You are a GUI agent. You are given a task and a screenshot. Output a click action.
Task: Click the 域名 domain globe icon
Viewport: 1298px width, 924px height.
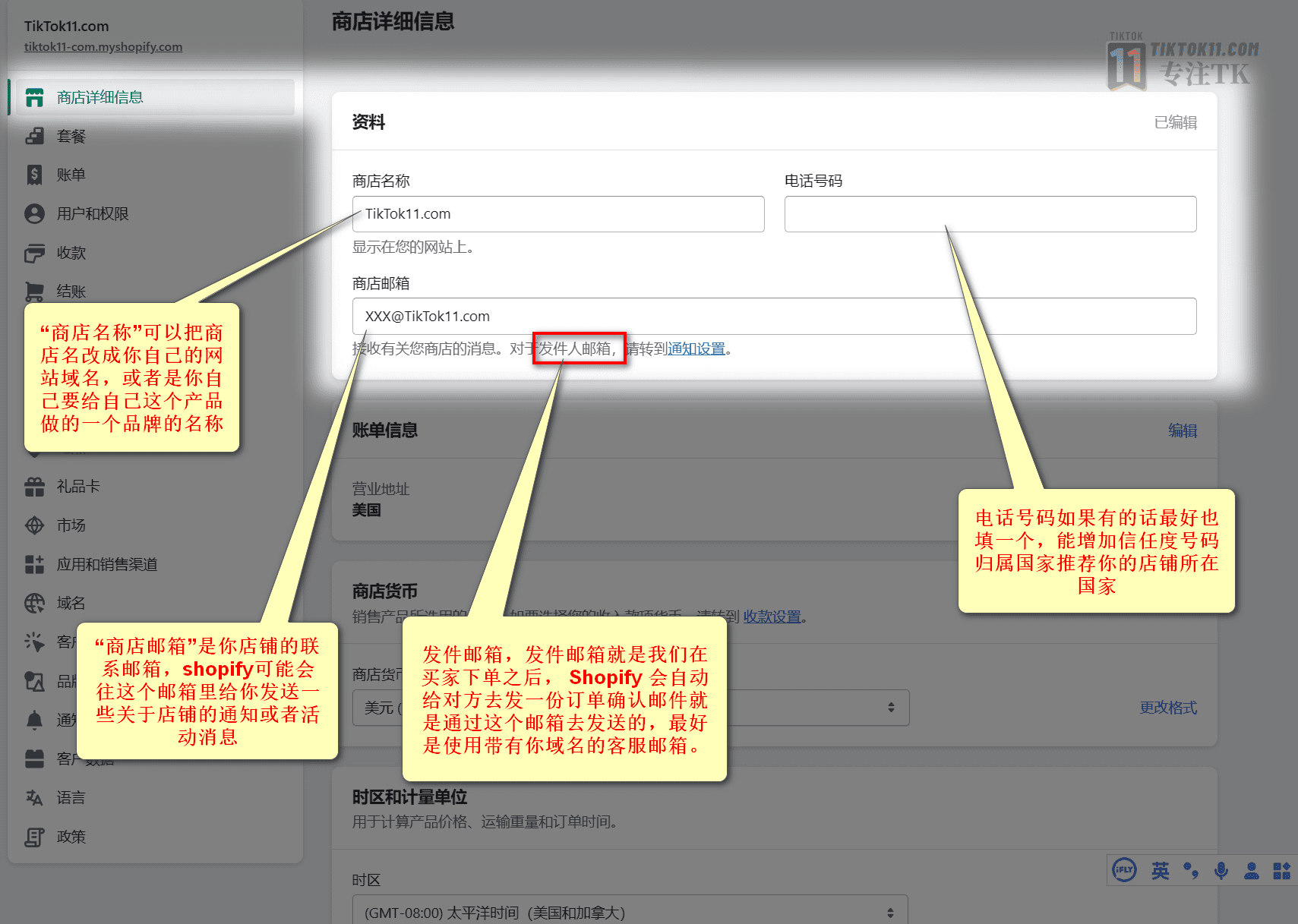pos(34,603)
